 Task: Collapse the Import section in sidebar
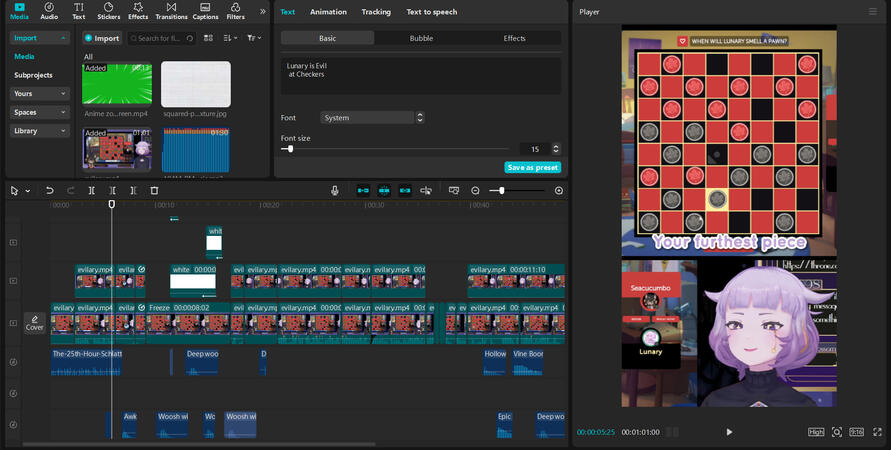pyautogui.click(x=63, y=38)
